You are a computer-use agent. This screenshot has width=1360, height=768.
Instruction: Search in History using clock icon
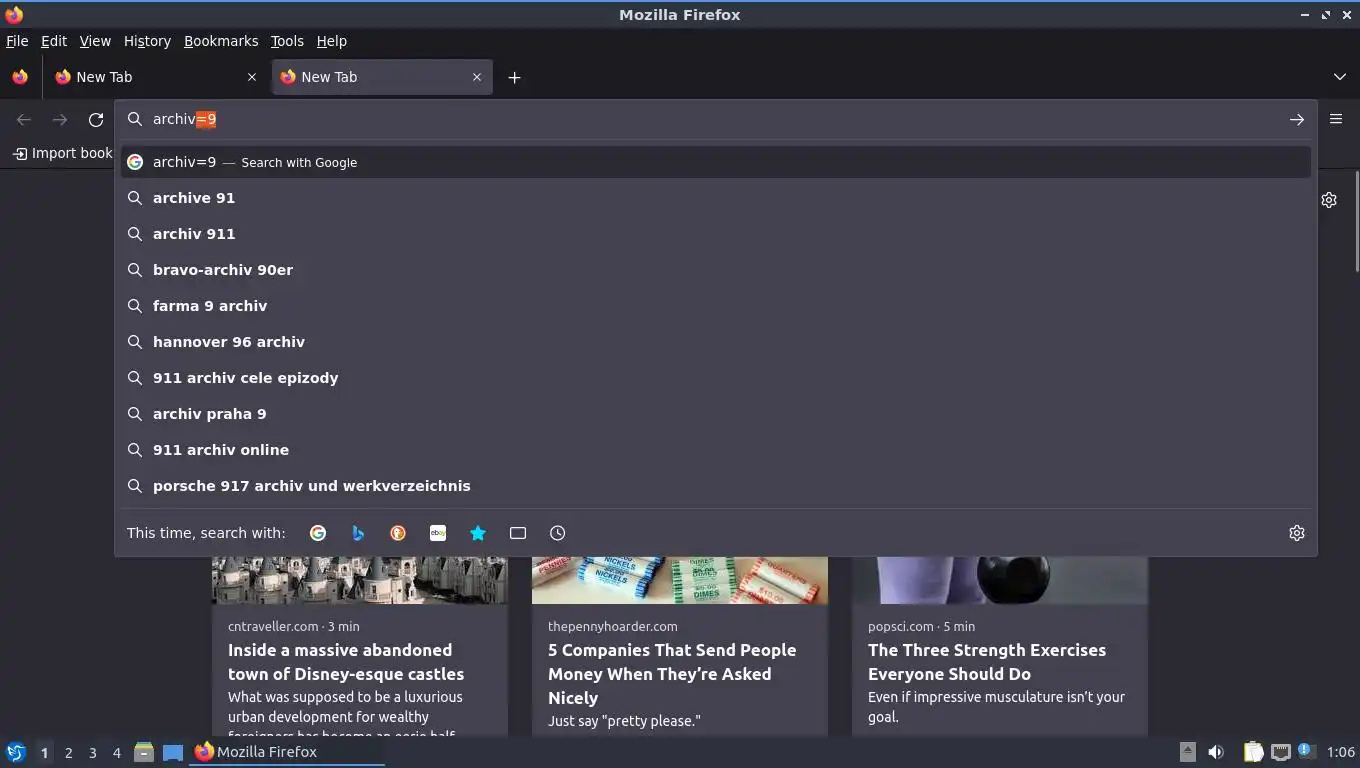pos(558,533)
